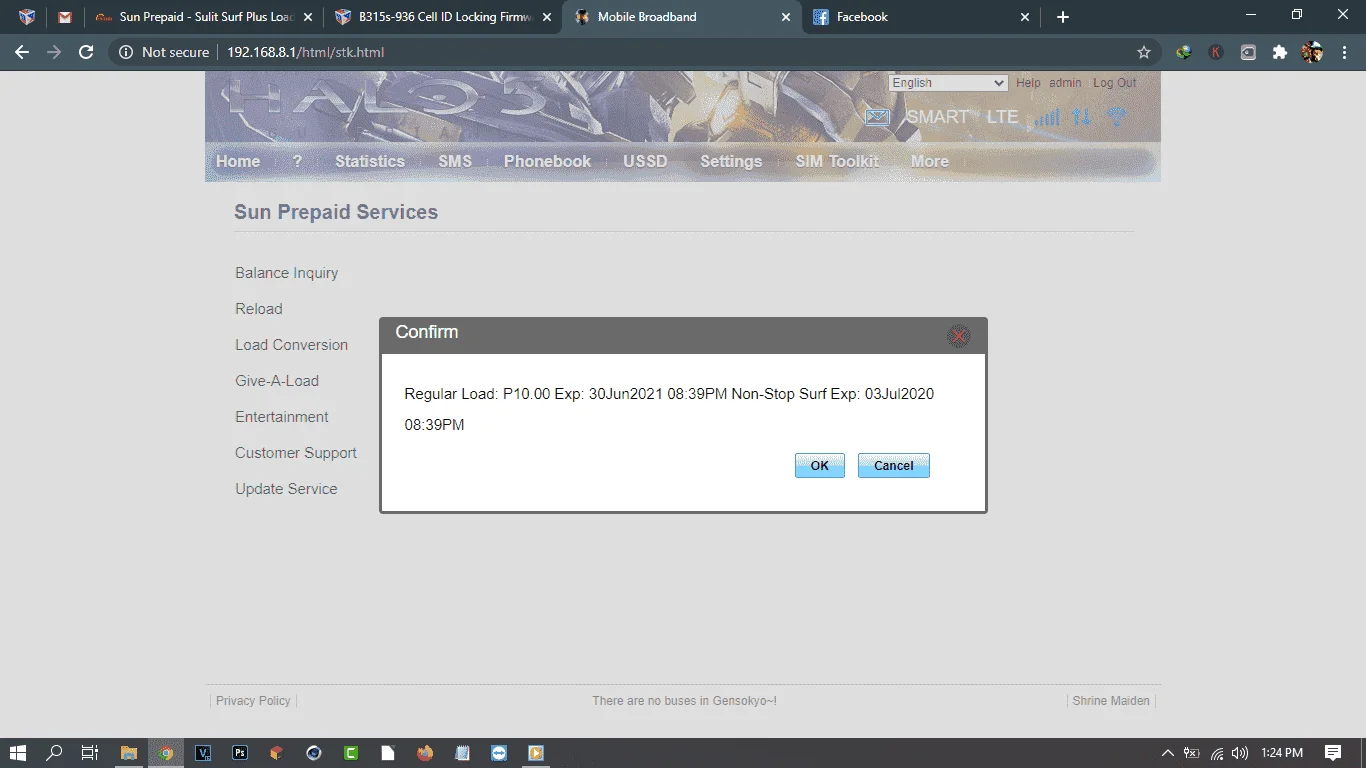This screenshot has height=768, width=1366.
Task: Switch to the SMS menu
Action: click(x=455, y=161)
